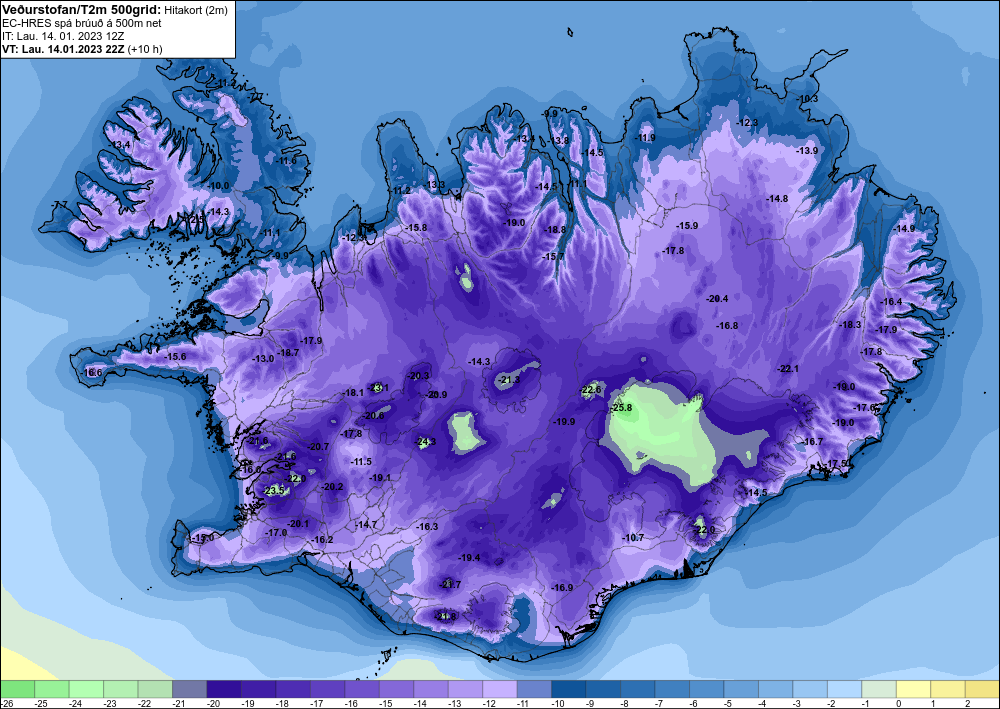Click the -18.8 temperature label

pyautogui.click(x=555, y=230)
